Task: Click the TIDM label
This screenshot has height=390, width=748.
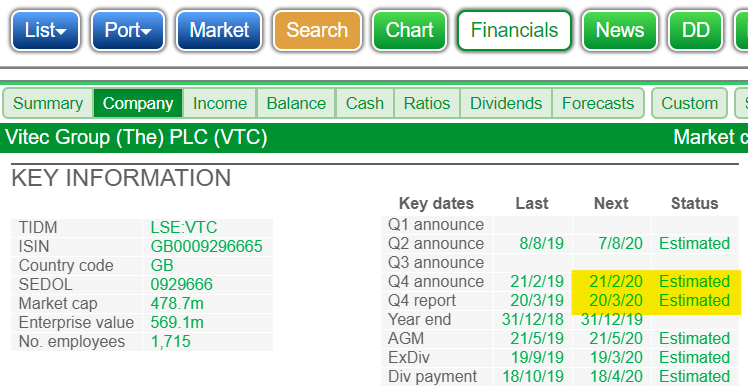Action: 38,227
